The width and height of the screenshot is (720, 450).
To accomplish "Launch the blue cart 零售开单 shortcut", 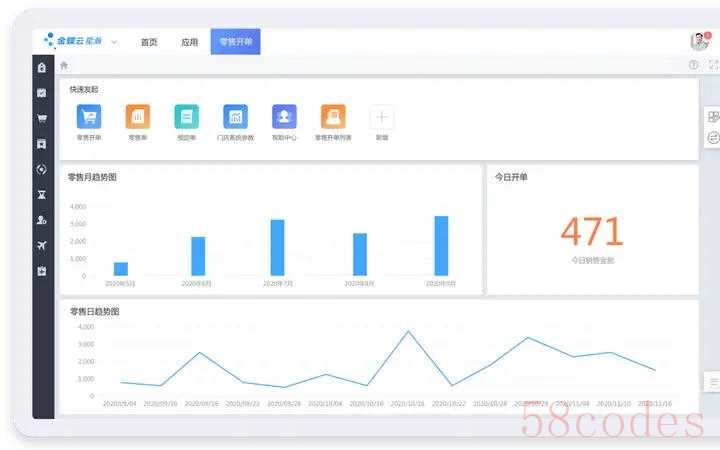I will click(x=89, y=117).
